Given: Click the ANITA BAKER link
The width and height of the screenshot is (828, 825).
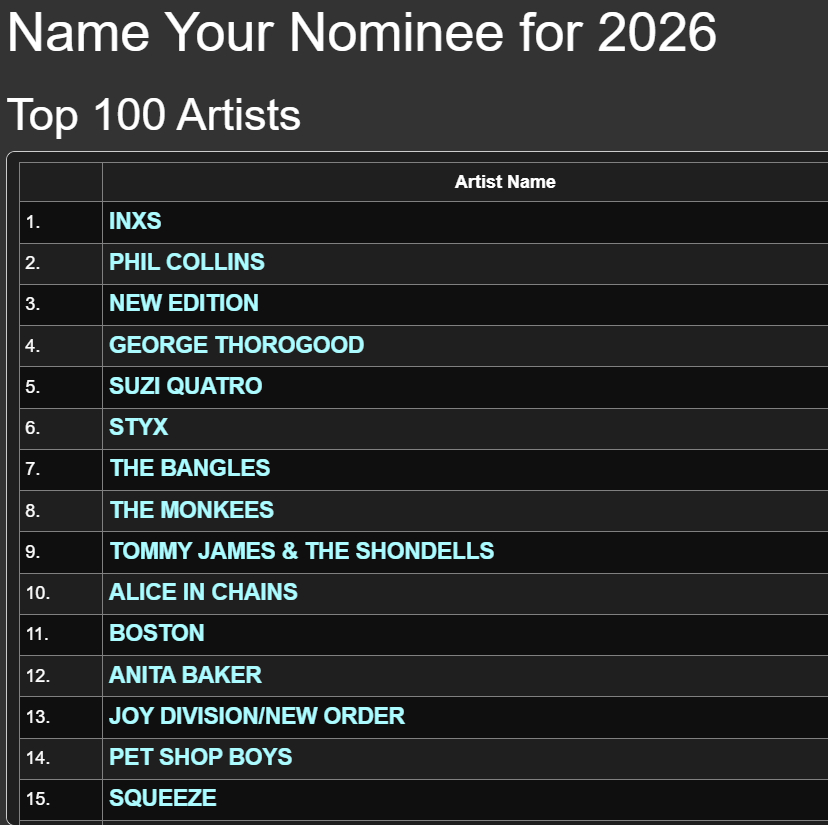Looking at the screenshot, I should tap(185, 675).
